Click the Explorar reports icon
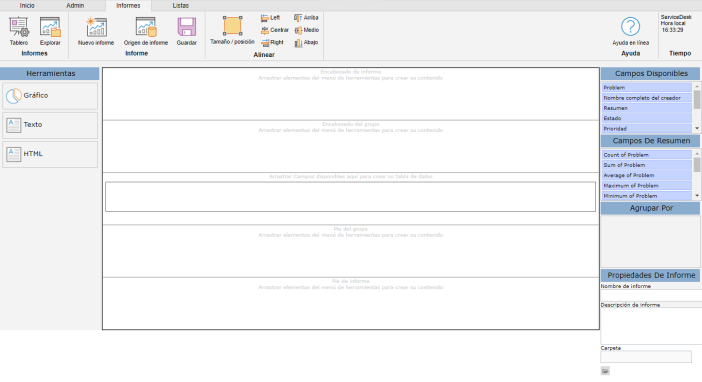The height and width of the screenshot is (382, 702). pyautogui.click(x=50, y=27)
